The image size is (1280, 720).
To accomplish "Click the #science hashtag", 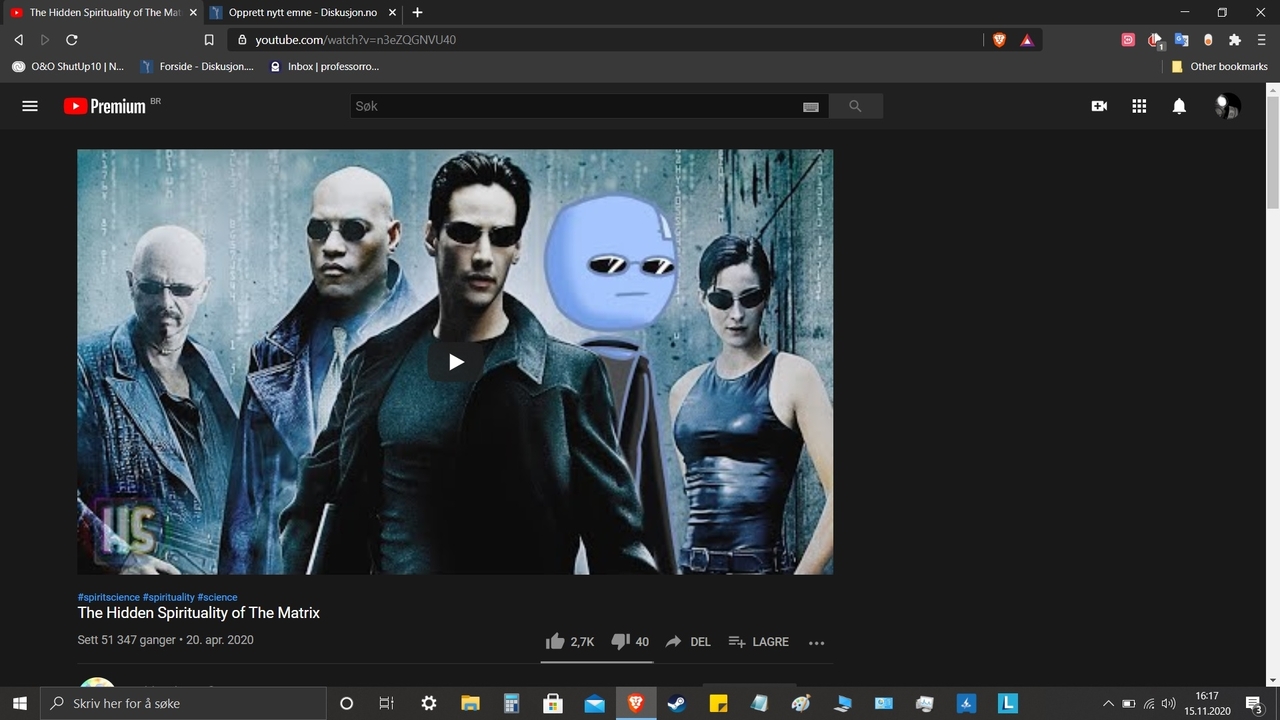I will pos(218,597).
